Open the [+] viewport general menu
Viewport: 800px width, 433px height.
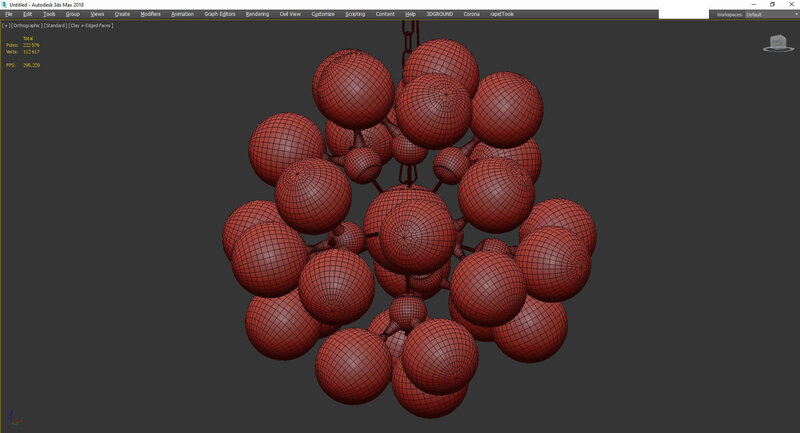point(5,25)
